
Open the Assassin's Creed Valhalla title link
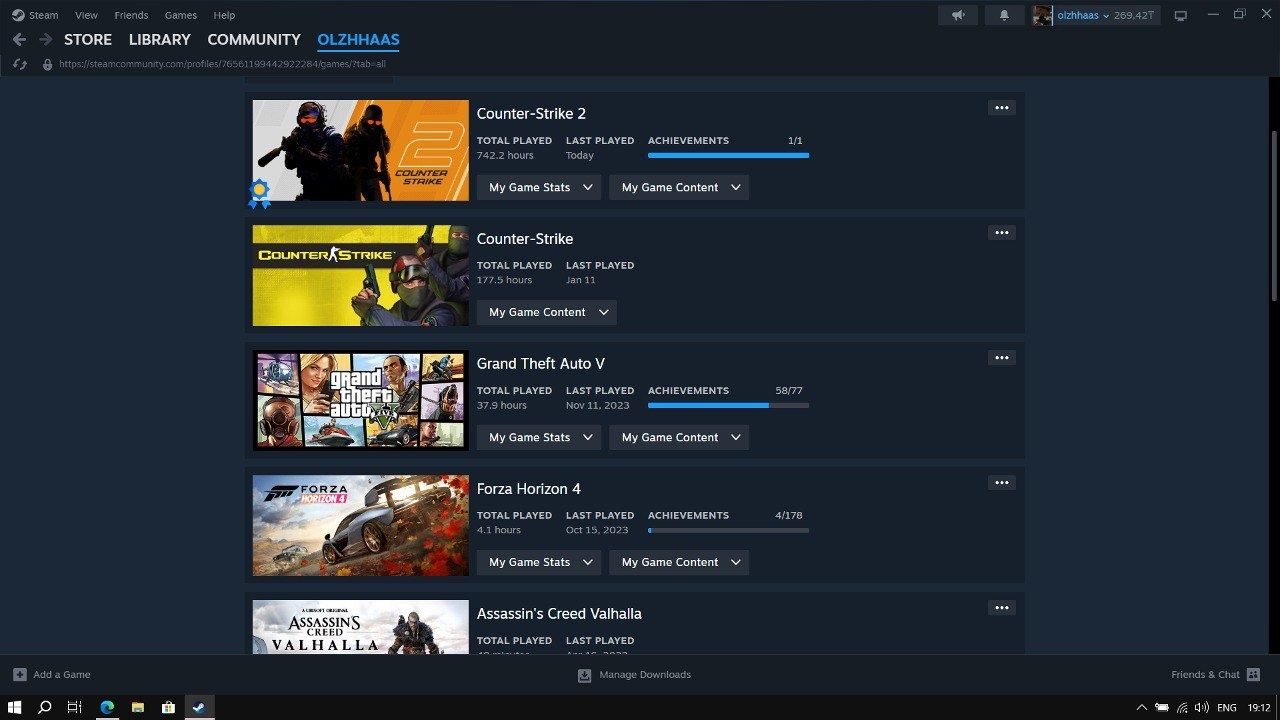click(559, 614)
